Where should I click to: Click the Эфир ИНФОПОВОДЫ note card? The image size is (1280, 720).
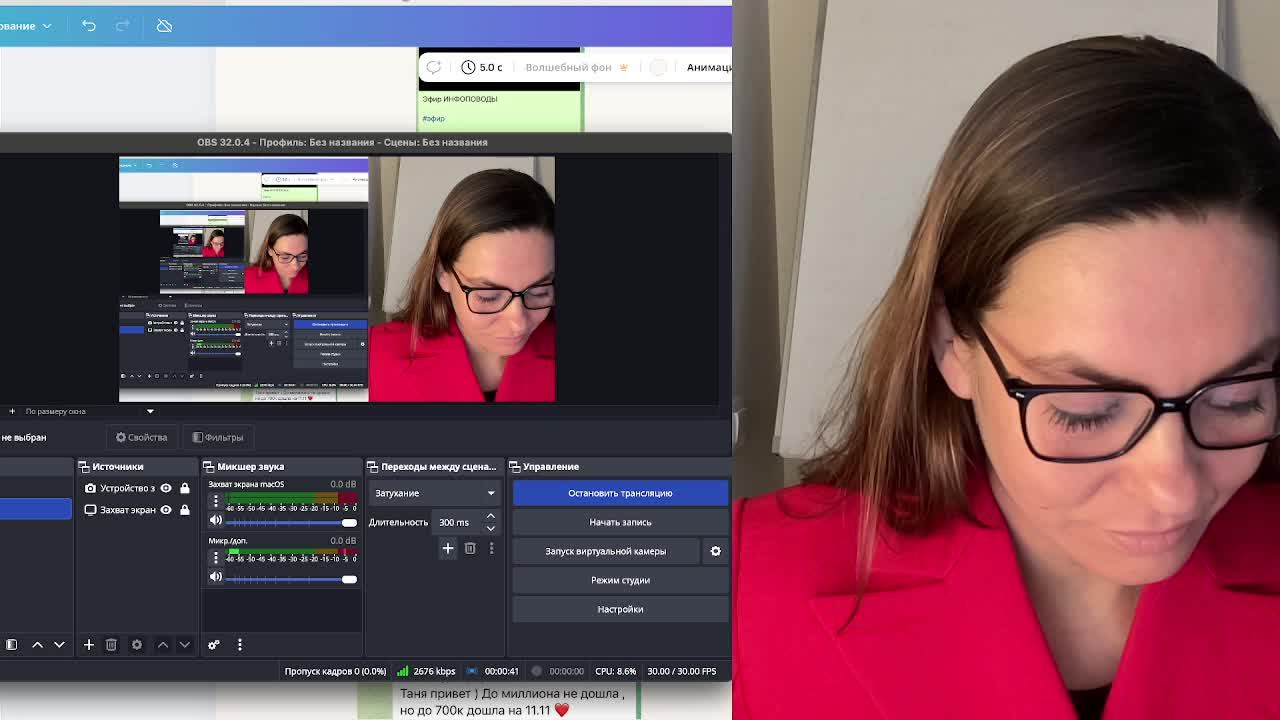[x=500, y=109]
